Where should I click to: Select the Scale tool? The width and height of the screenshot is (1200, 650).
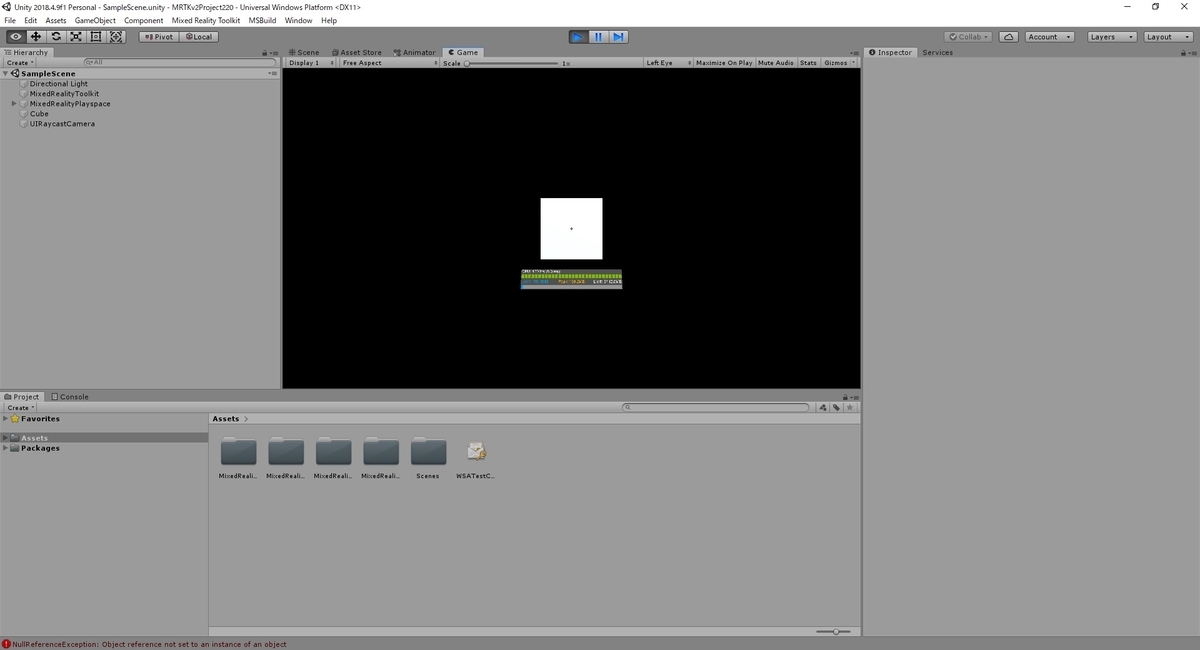coord(76,37)
